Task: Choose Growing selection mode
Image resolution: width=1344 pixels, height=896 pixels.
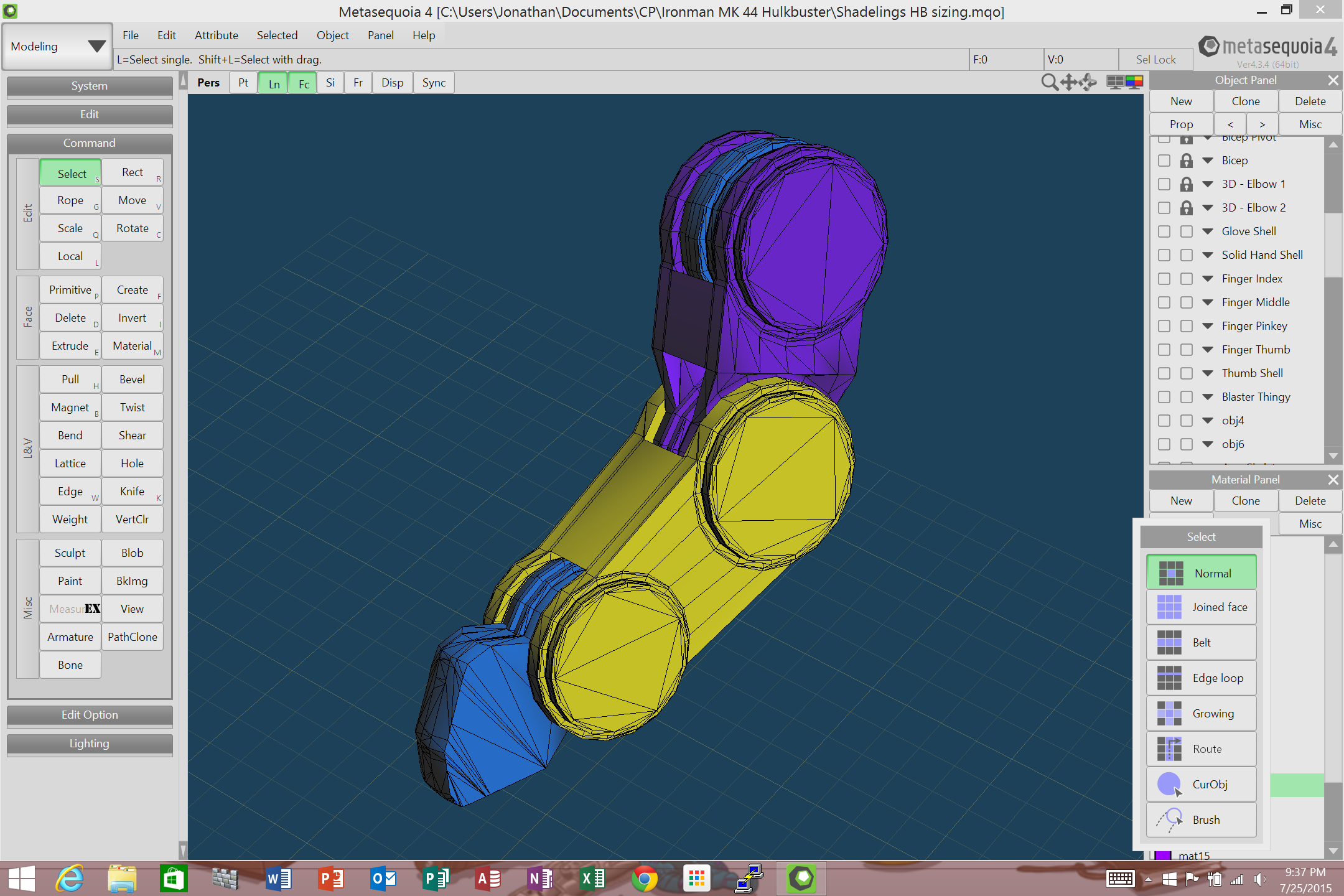Action: point(1201,714)
